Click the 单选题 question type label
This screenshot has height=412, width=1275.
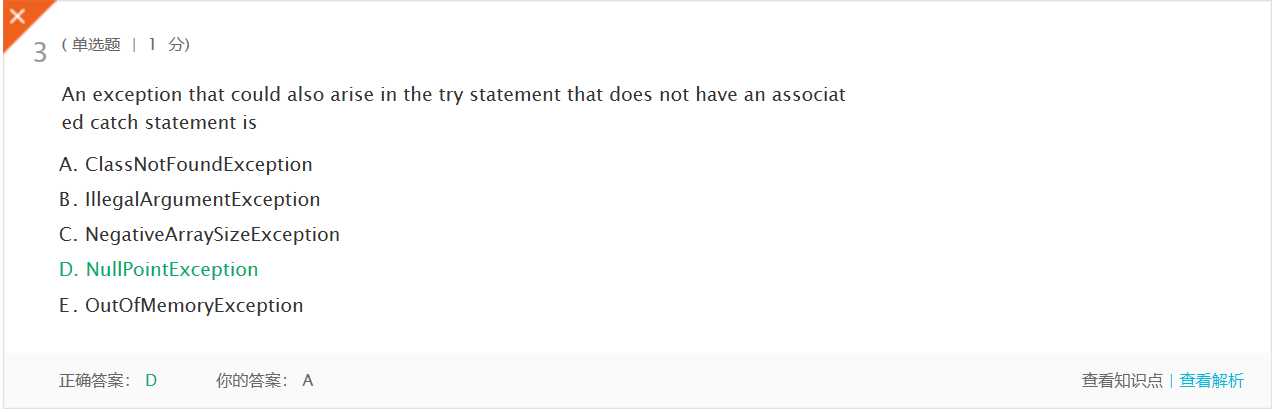(x=96, y=44)
